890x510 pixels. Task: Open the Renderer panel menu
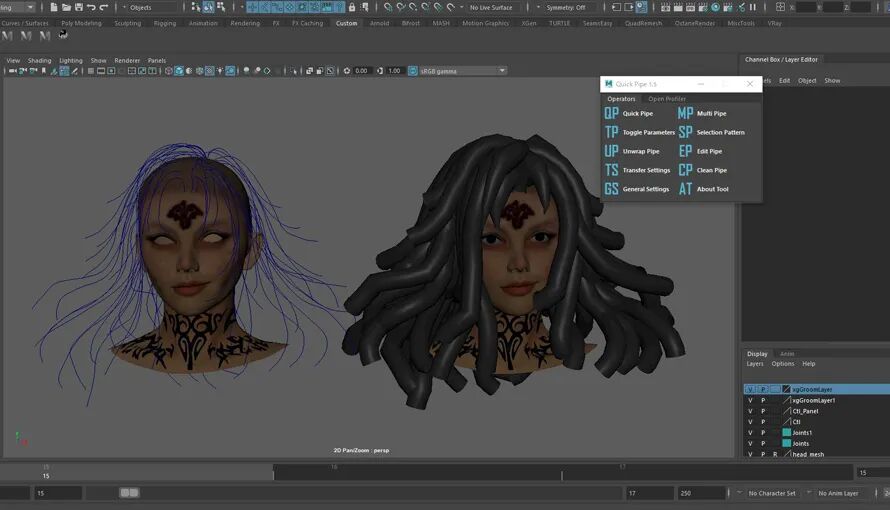127,60
